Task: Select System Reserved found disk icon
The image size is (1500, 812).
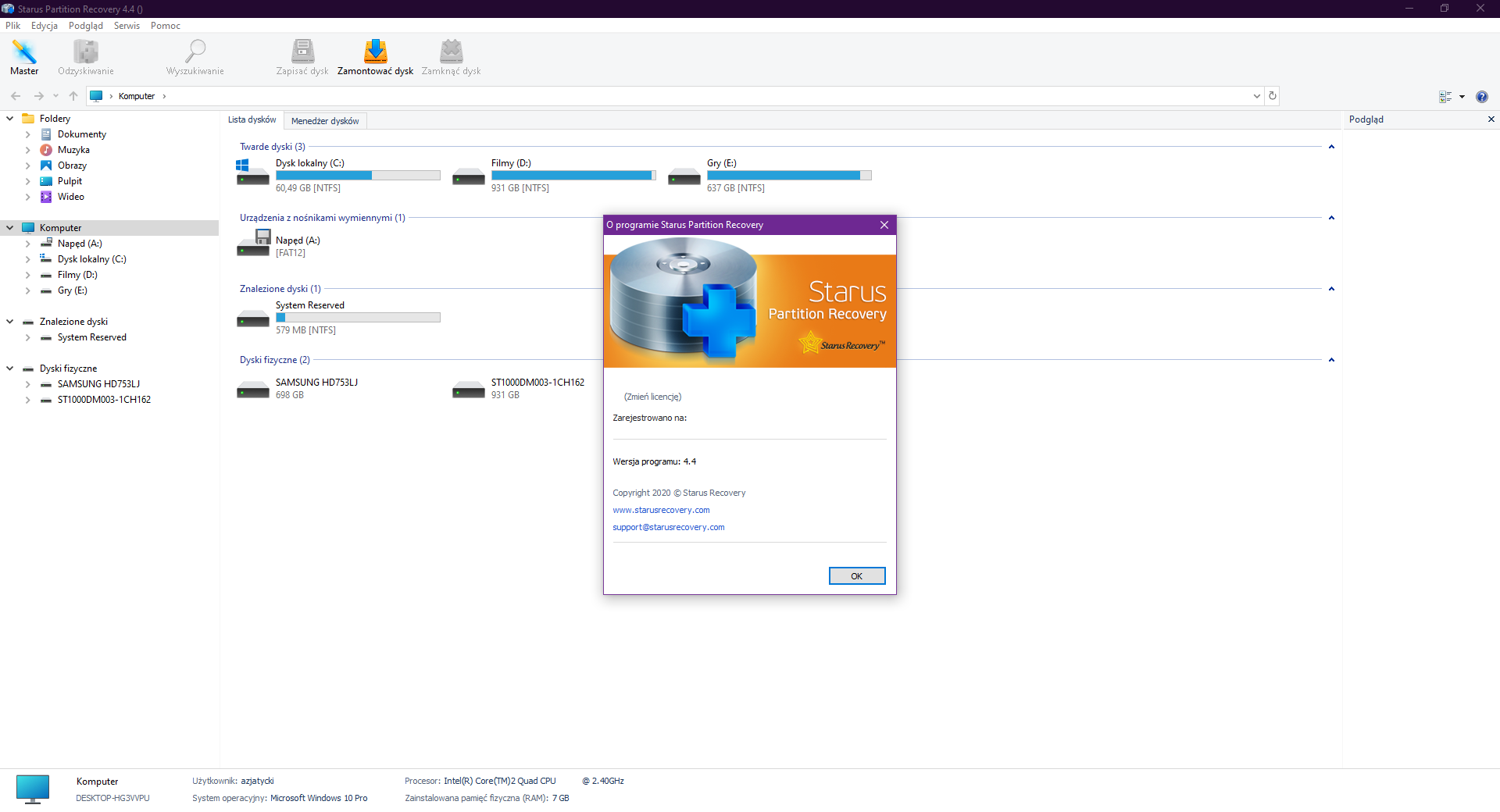Action: point(253,319)
